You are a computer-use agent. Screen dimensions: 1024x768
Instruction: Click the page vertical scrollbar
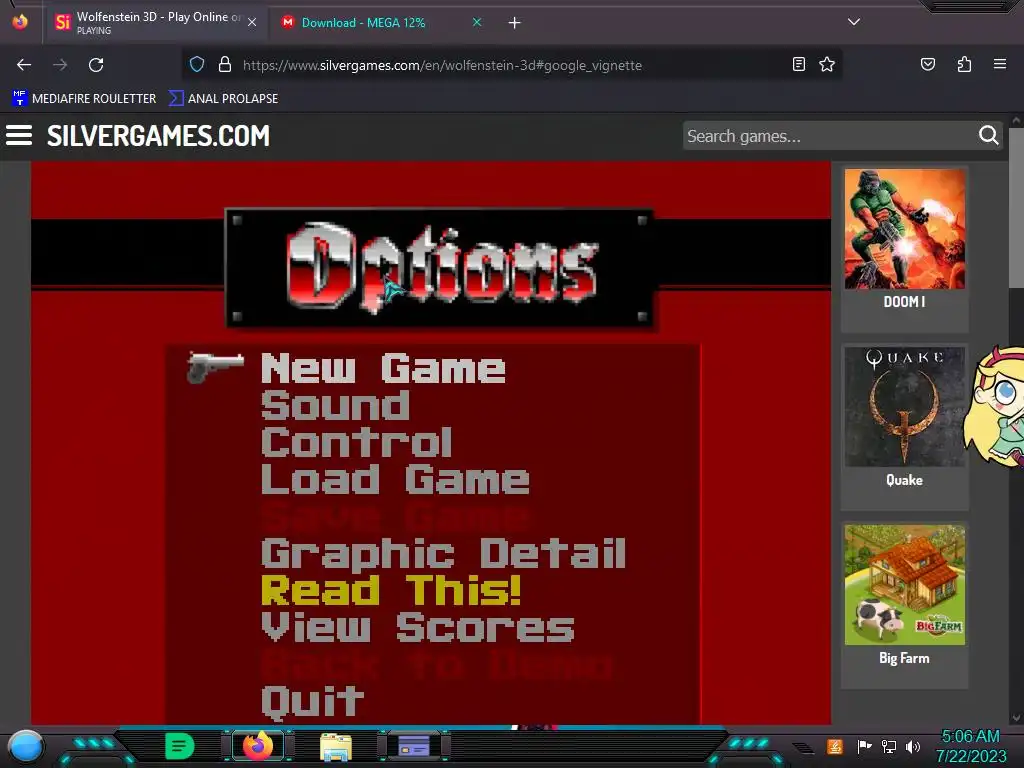1016,209
